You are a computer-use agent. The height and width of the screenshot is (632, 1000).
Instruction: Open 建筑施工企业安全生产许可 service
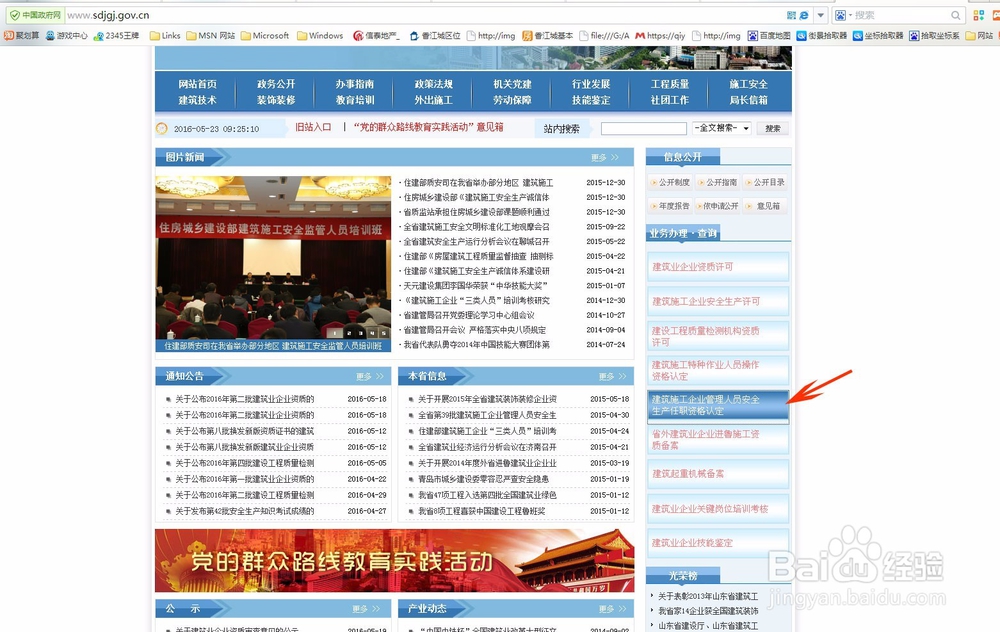[718, 301]
